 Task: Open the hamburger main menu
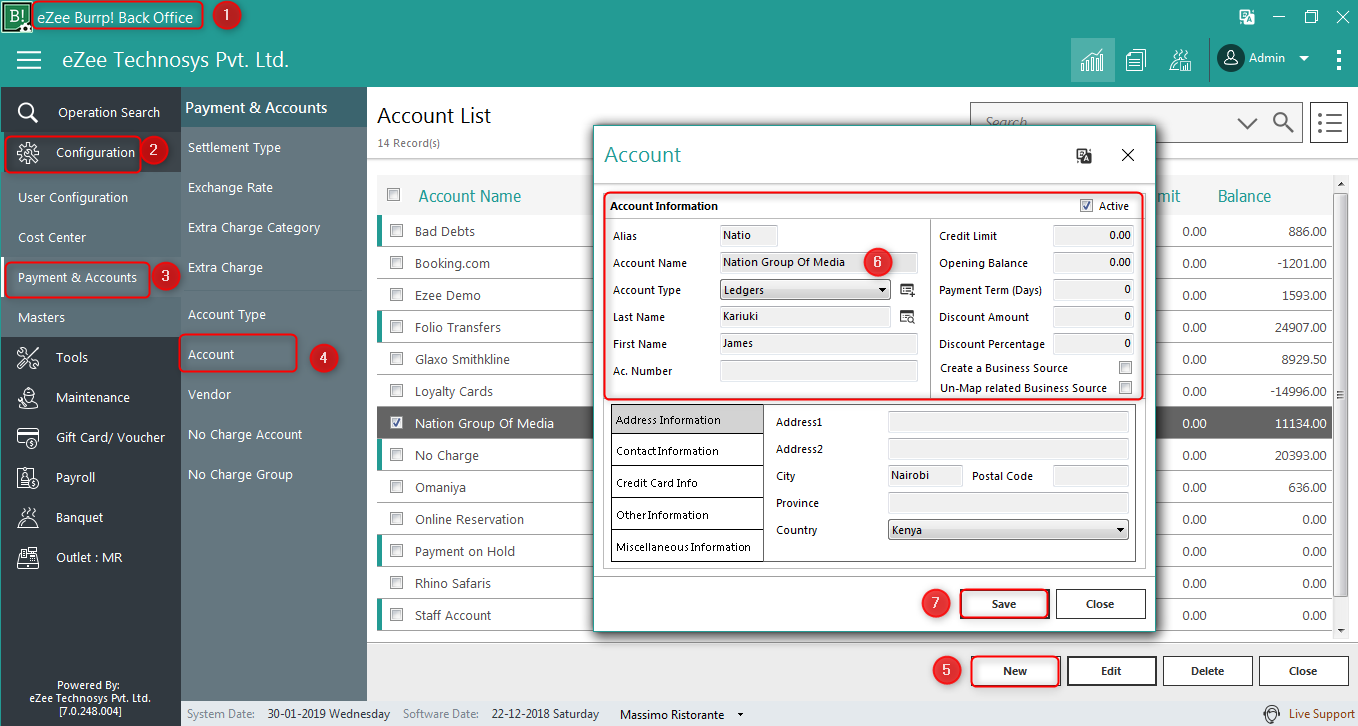[29, 60]
